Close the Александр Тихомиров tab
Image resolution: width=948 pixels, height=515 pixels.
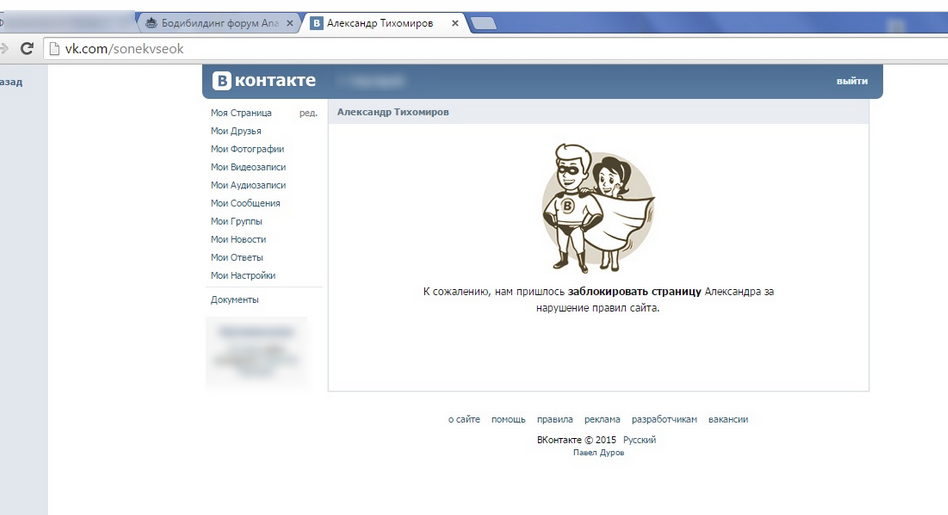point(455,23)
